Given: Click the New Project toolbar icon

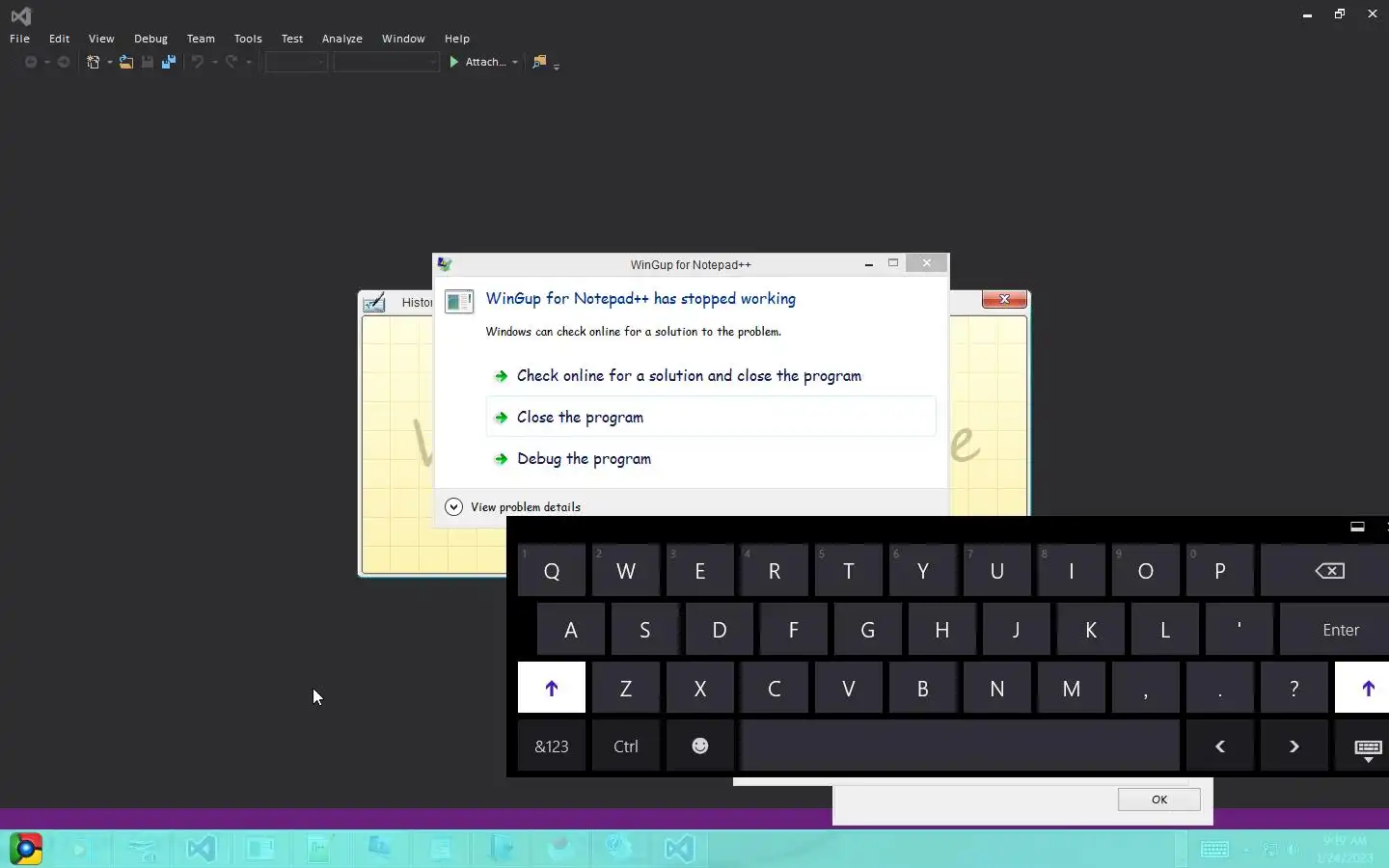Looking at the screenshot, I should pyautogui.click(x=94, y=62).
